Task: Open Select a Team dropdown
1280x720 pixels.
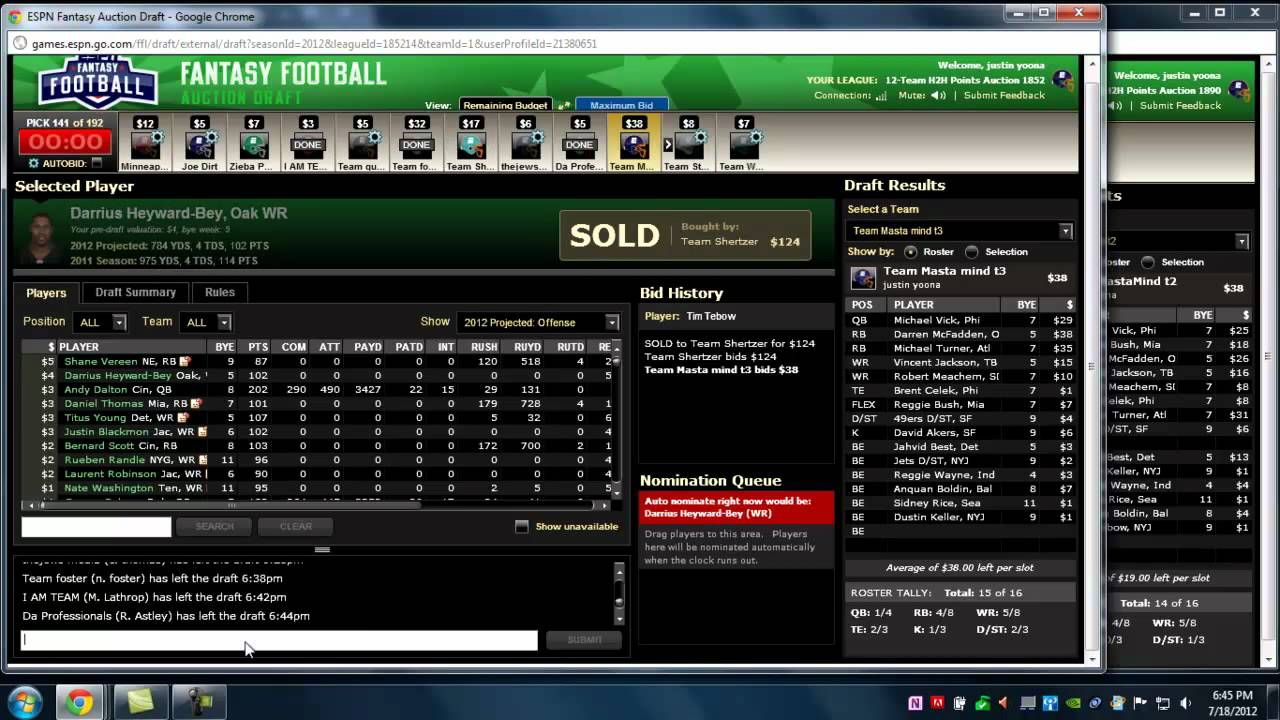Action: pos(960,231)
